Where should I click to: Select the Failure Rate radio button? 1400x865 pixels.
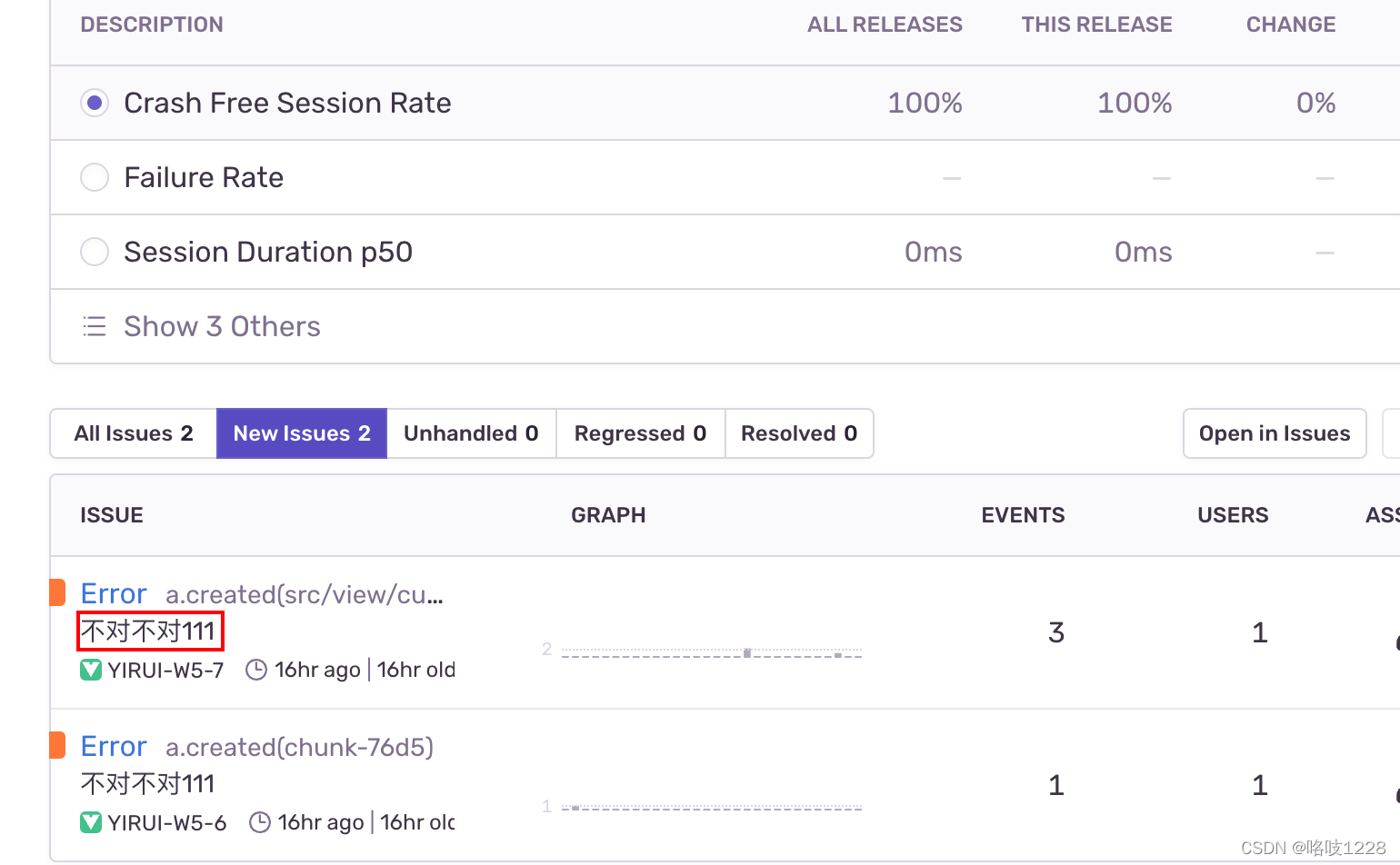[x=95, y=177]
